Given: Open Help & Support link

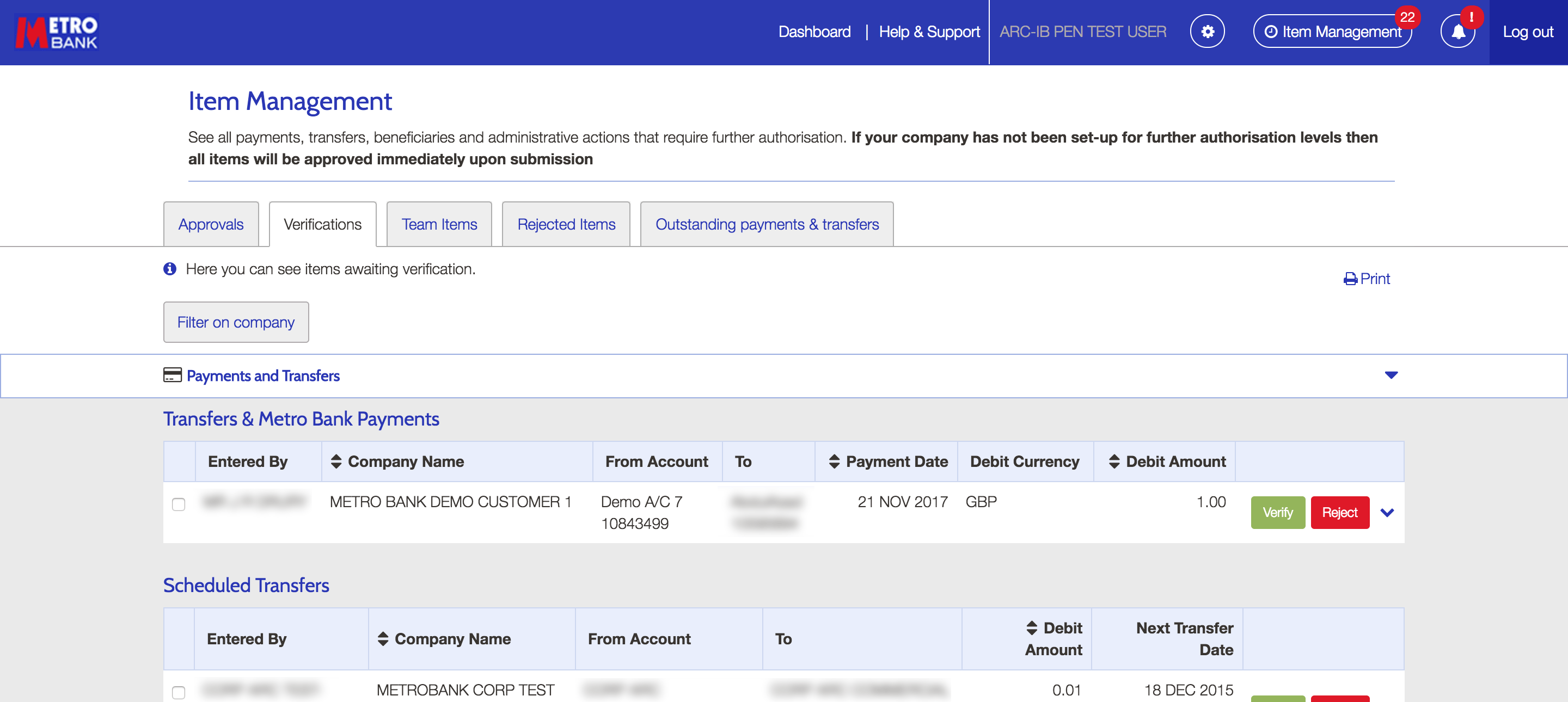Looking at the screenshot, I should (x=929, y=32).
